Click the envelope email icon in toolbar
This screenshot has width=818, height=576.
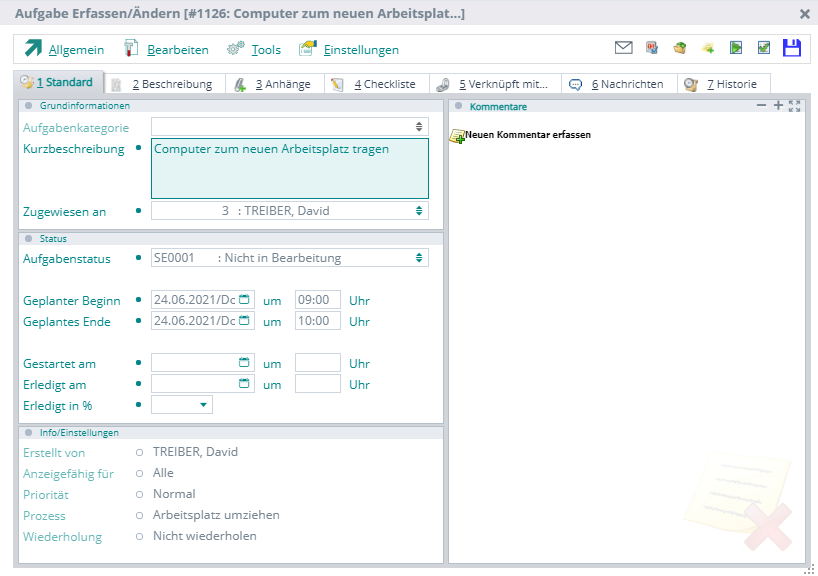[623, 48]
